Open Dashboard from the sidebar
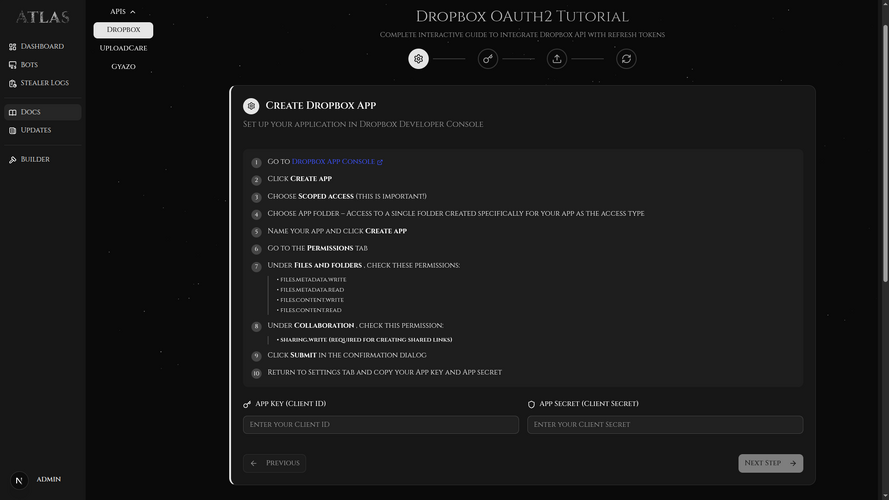Screen dimensions: 889x500 click(42, 47)
